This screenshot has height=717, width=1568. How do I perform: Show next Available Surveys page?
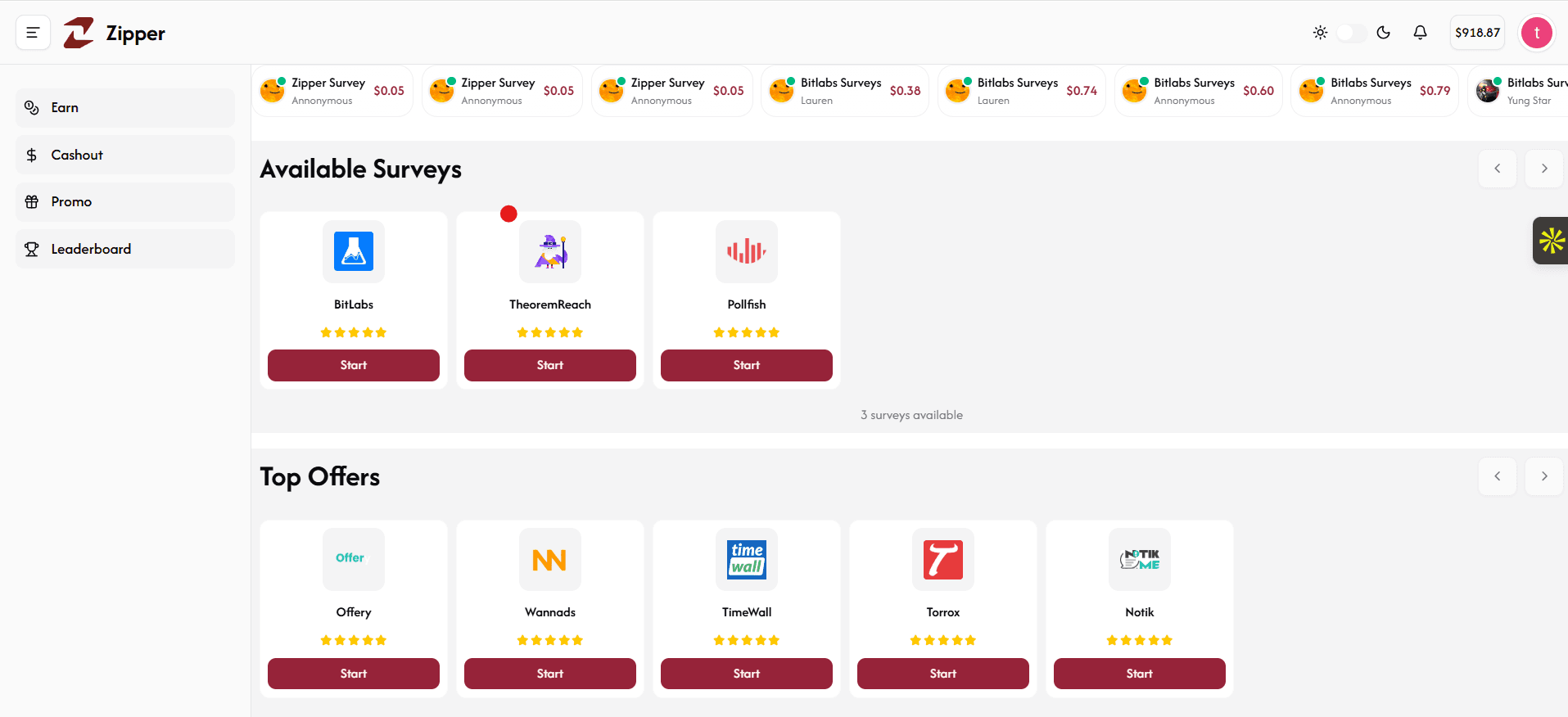(1544, 169)
